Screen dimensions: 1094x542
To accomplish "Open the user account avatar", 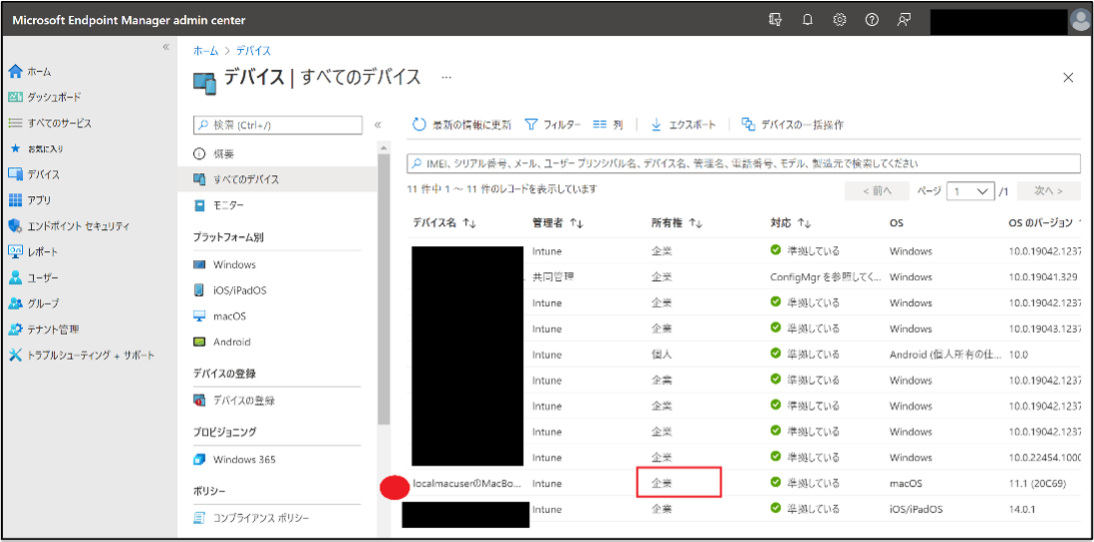I will click(x=1079, y=21).
